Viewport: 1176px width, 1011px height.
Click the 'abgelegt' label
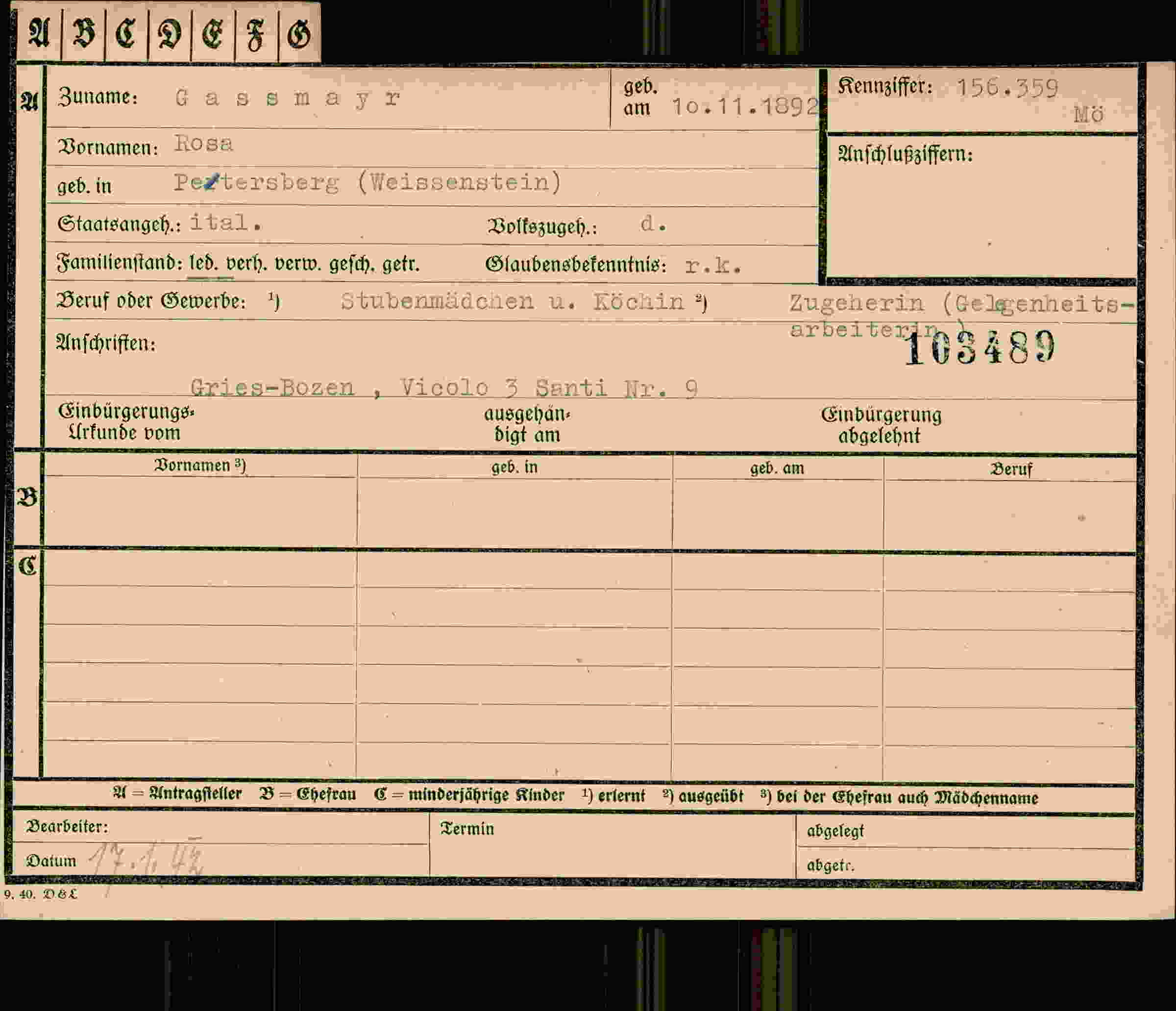(x=835, y=832)
